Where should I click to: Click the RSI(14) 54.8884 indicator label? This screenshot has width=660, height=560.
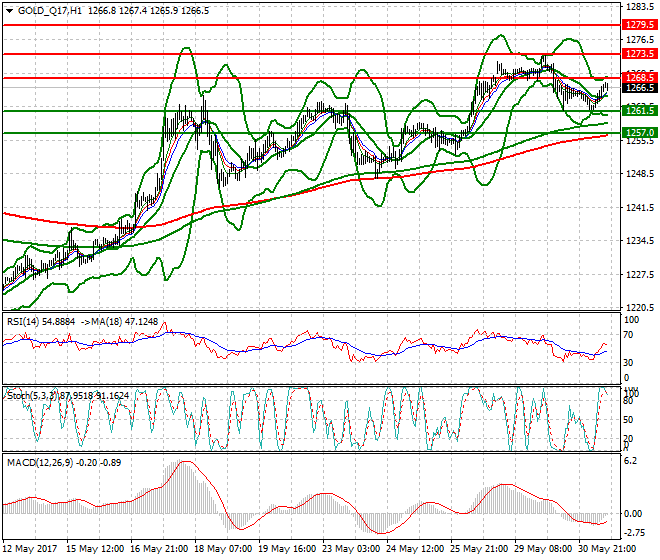click(x=41, y=322)
